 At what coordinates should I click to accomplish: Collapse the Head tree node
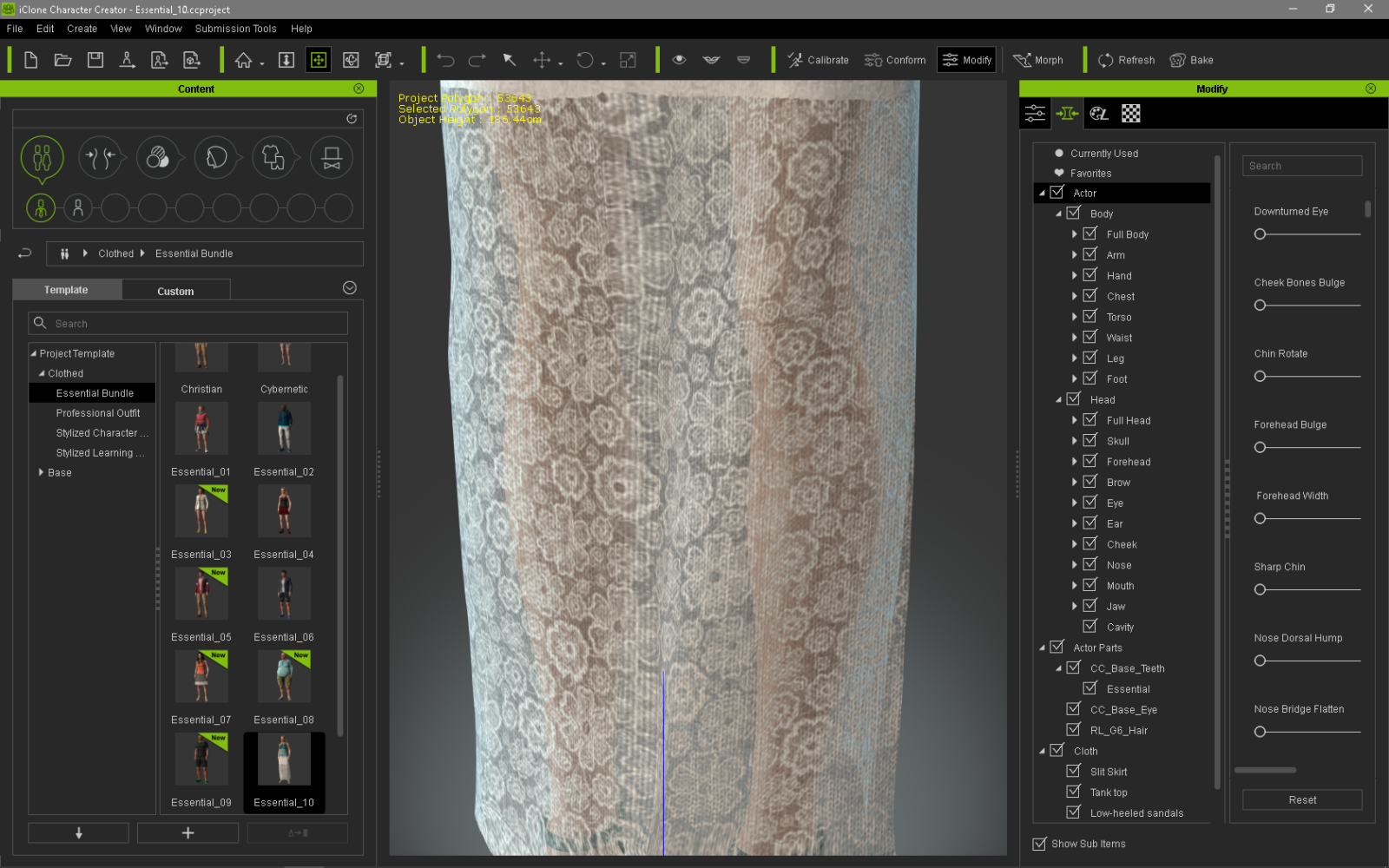click(x=1058, y=400)
